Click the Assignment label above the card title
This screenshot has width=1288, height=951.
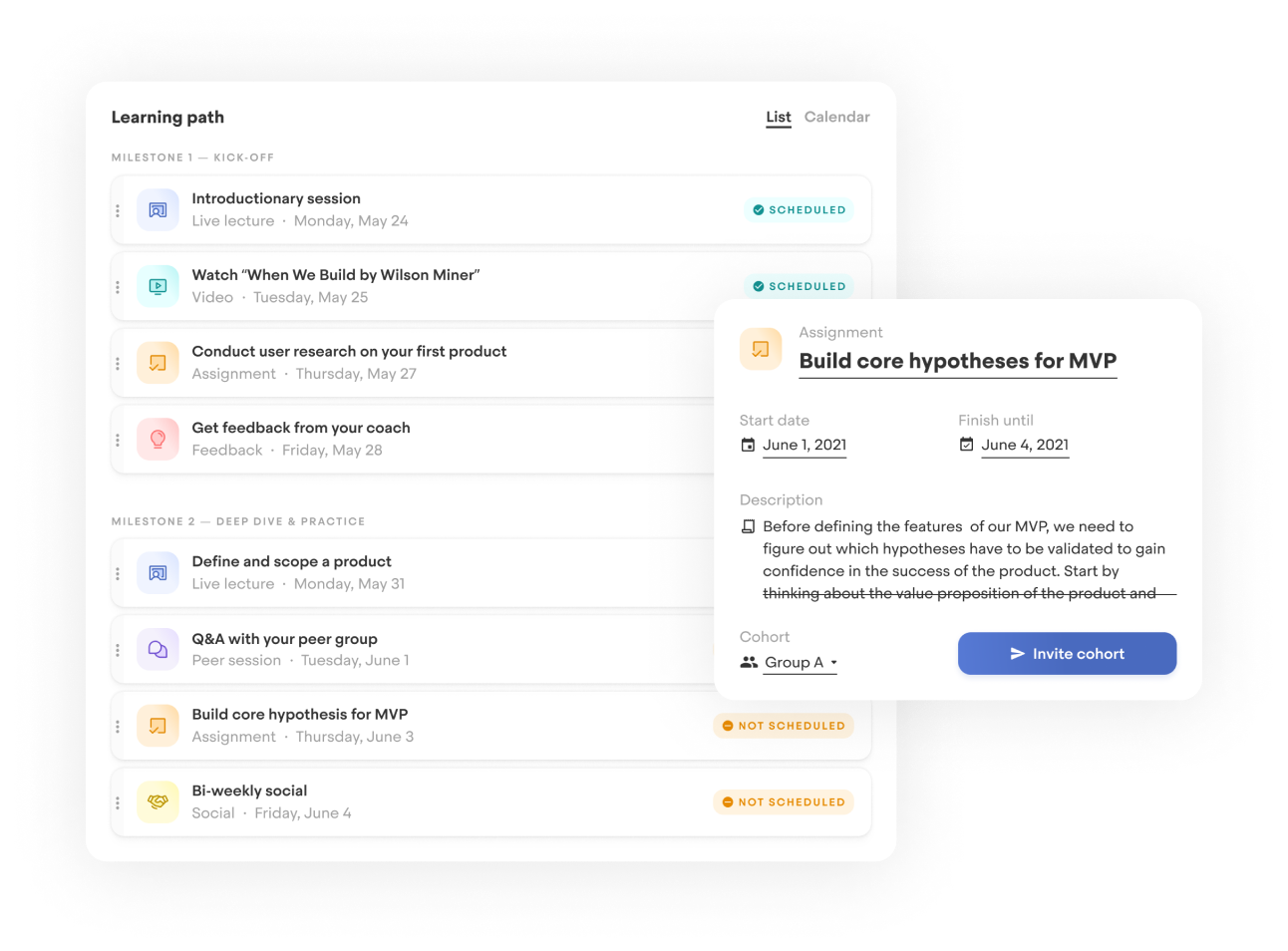point(840,333)
